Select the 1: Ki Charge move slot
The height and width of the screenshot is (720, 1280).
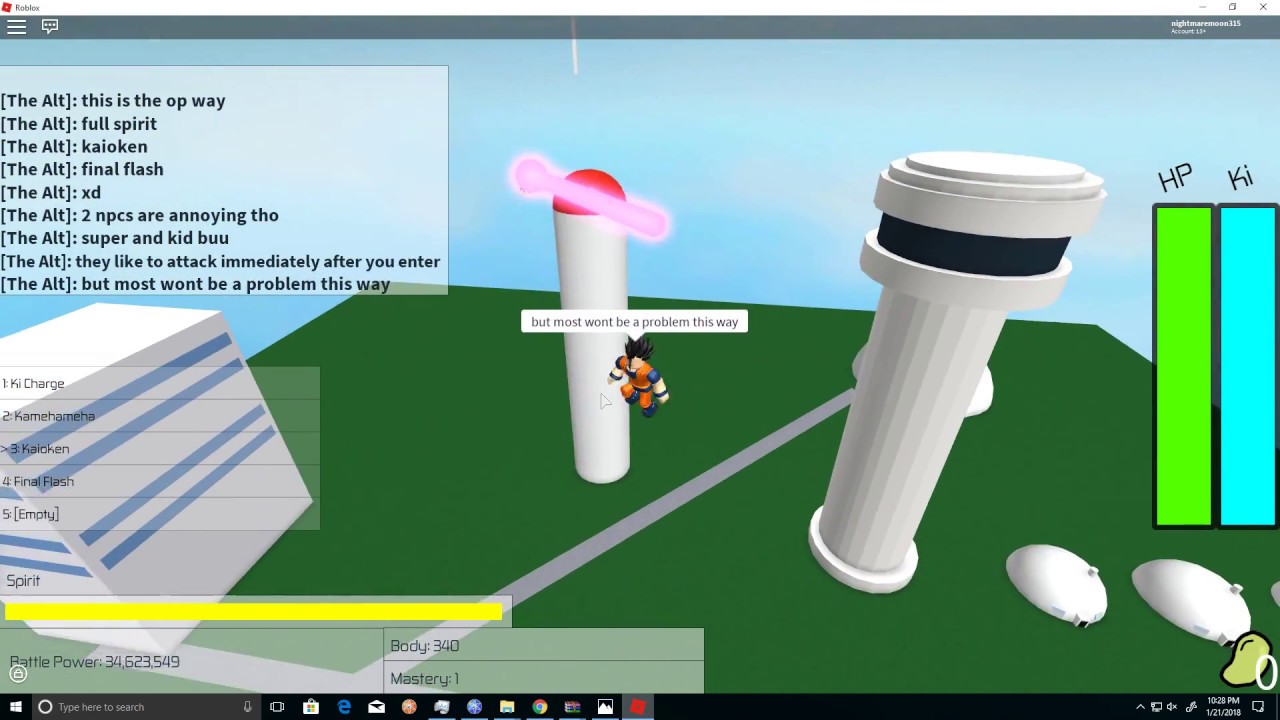coord(160,383)
